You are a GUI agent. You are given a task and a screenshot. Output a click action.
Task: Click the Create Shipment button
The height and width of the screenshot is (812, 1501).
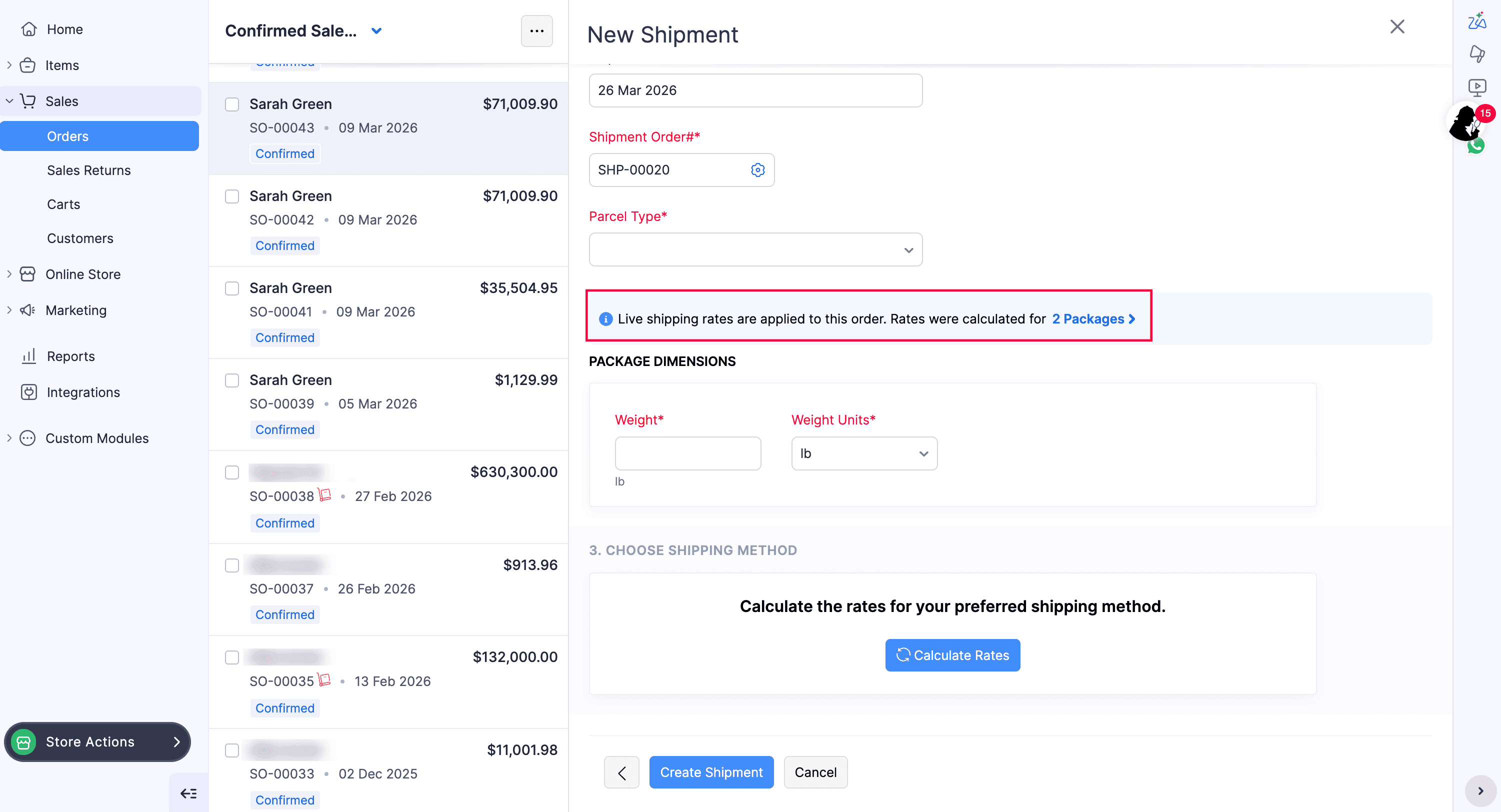(x=711, y=772)
